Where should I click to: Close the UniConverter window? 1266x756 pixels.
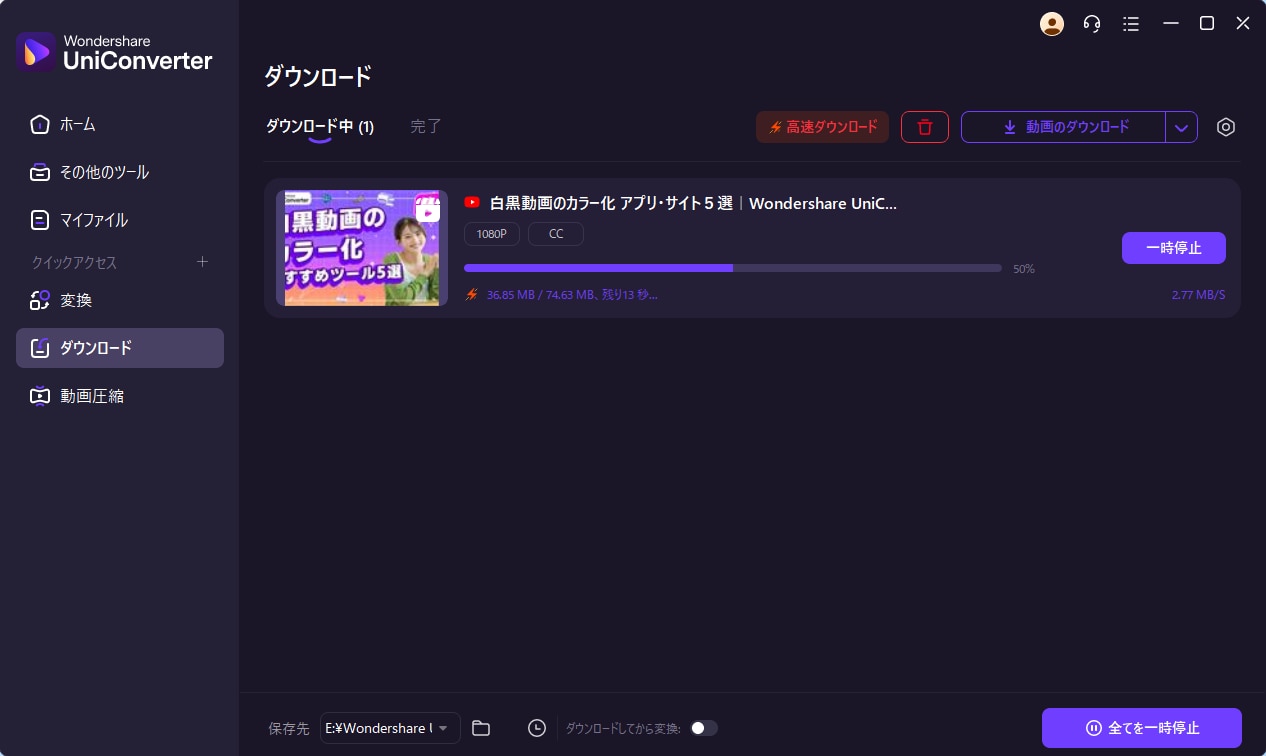pyautogui.click(x=1243, y=23)
